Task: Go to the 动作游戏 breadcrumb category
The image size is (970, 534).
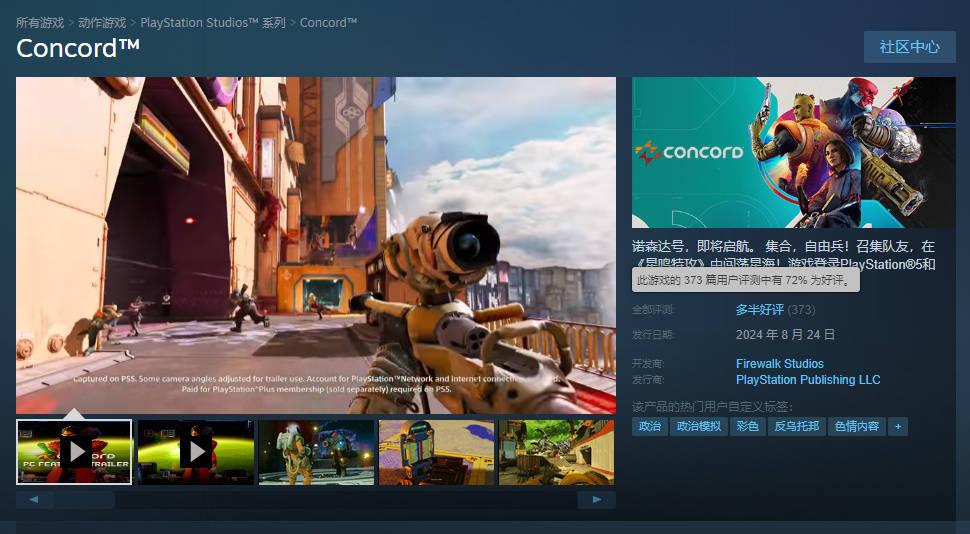Action: (x=102, y=23)
